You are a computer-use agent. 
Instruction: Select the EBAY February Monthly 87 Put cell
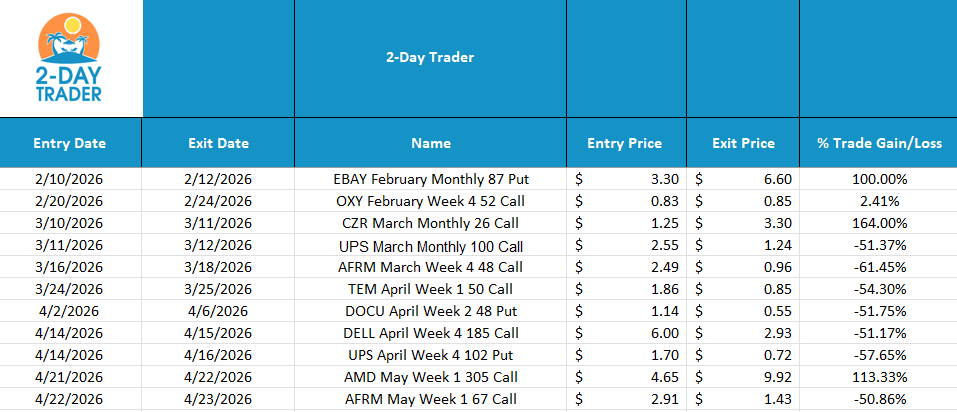coord(430,179)
